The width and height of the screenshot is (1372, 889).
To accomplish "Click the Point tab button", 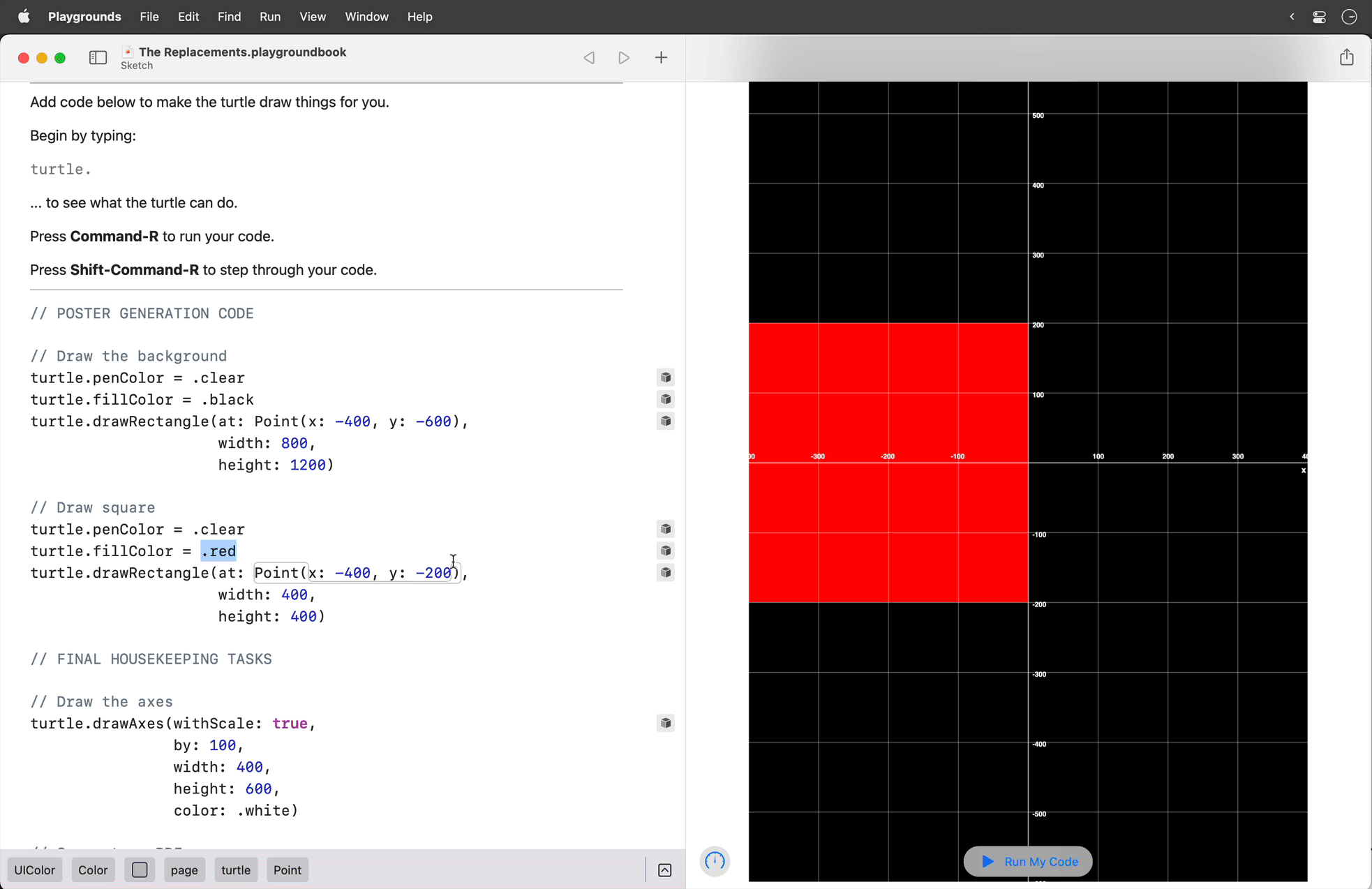I will click(287, 869).
